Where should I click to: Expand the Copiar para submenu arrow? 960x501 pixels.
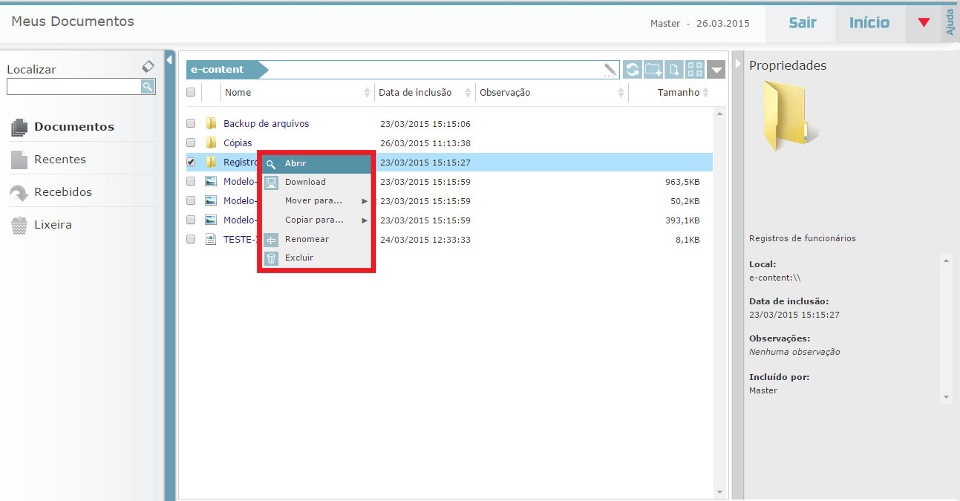(364, 220)
